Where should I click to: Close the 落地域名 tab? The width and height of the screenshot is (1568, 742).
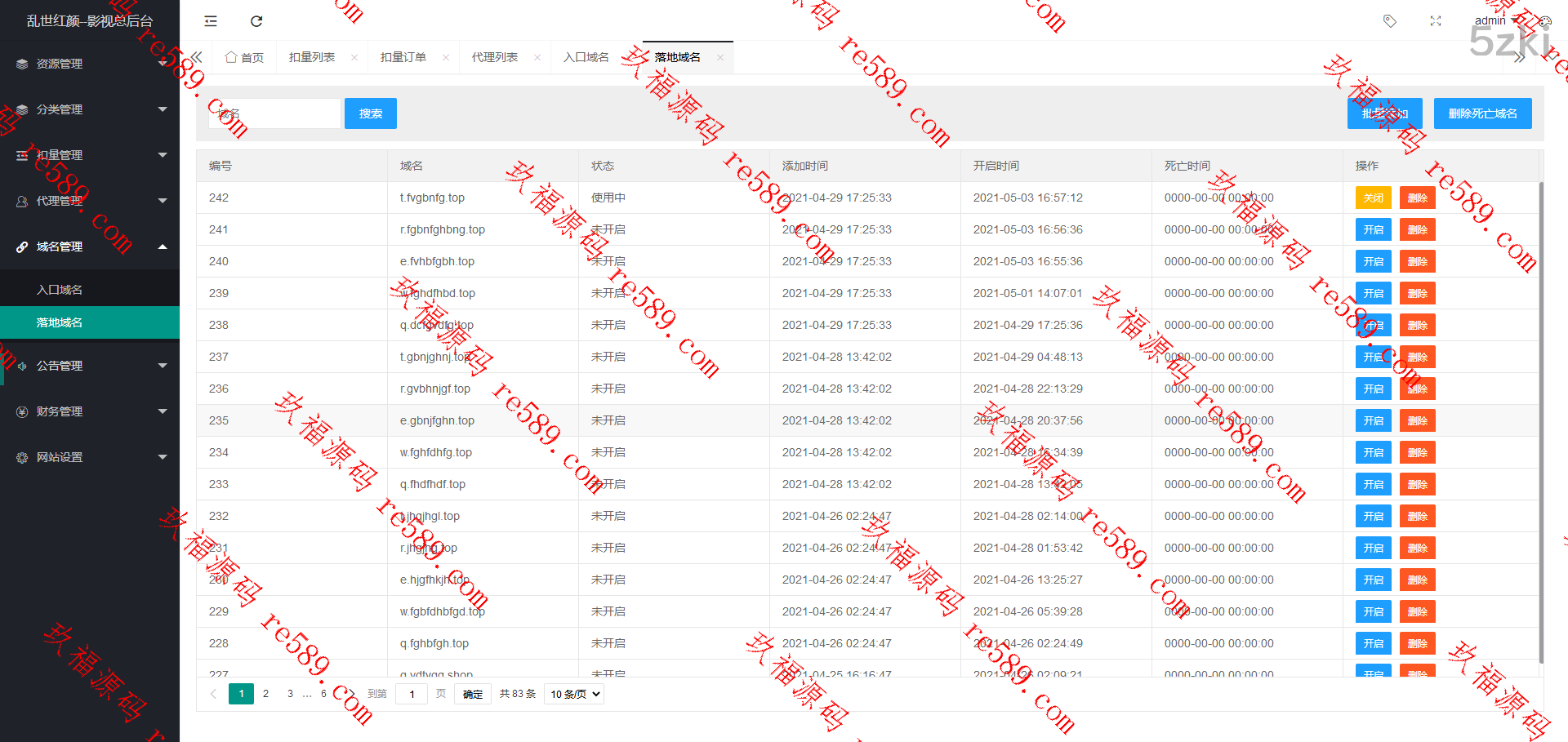pyautogui.click(x=720, y=57)
